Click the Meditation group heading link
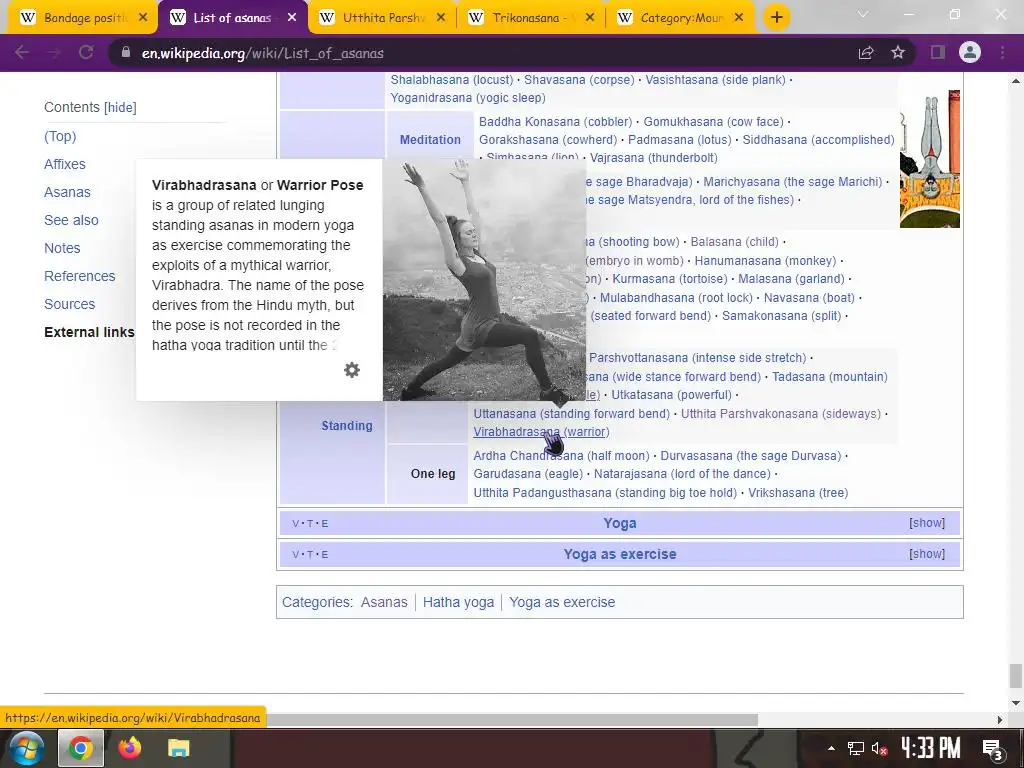This screenshot has width=1024, height=768. pos(430,140)
